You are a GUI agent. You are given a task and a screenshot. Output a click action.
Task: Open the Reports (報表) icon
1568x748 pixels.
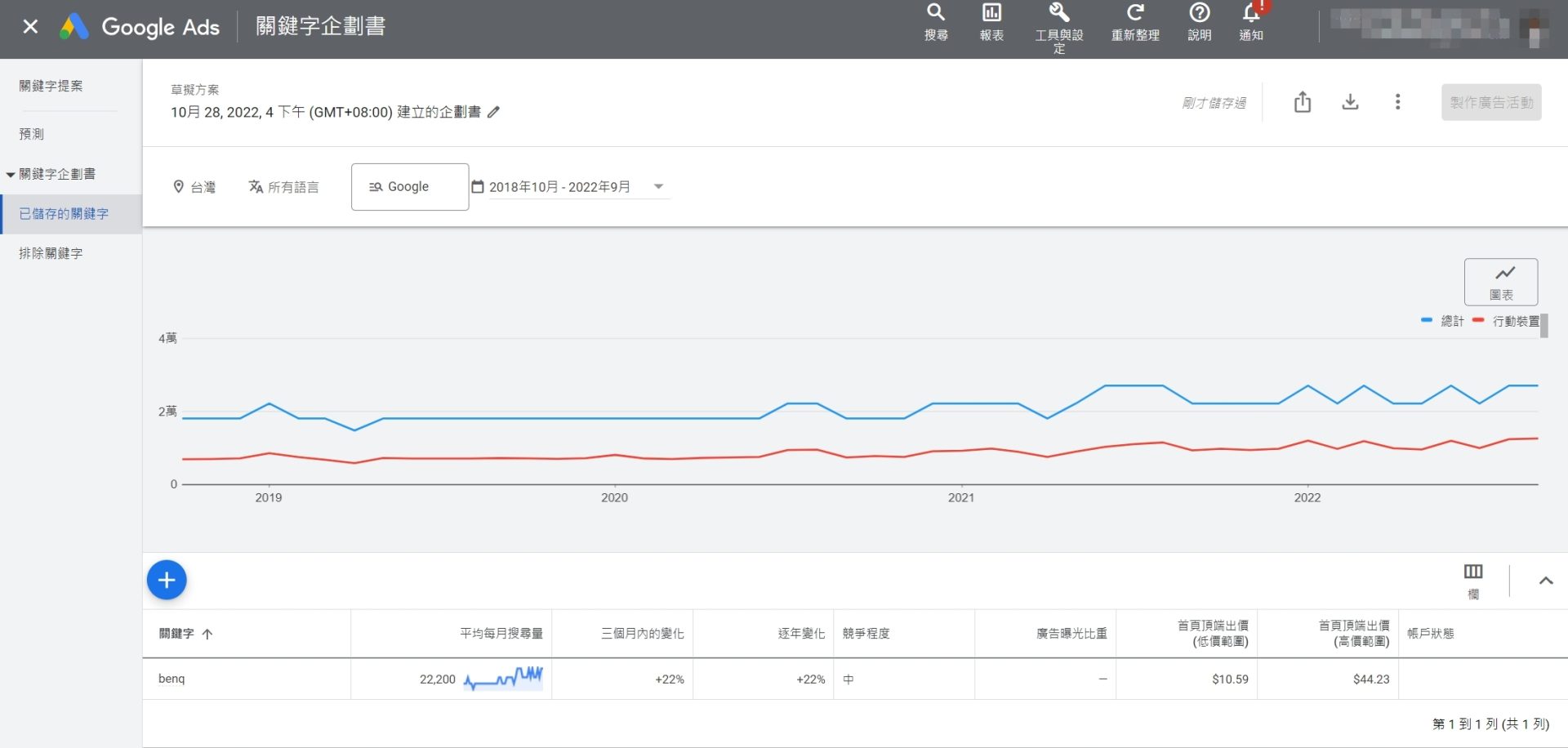991,14
